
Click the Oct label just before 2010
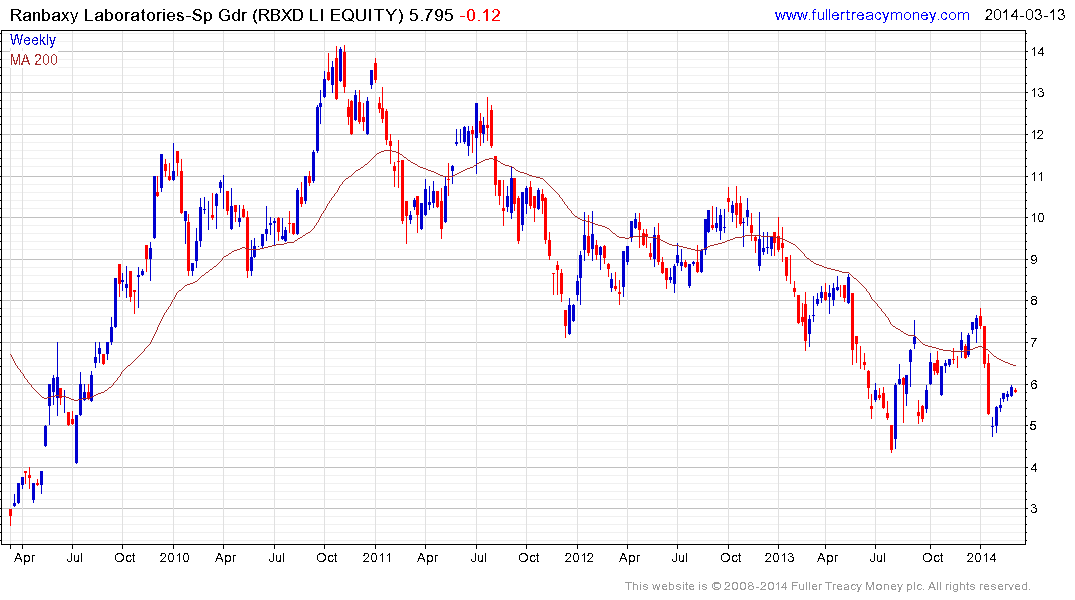(x=125, y=557)
